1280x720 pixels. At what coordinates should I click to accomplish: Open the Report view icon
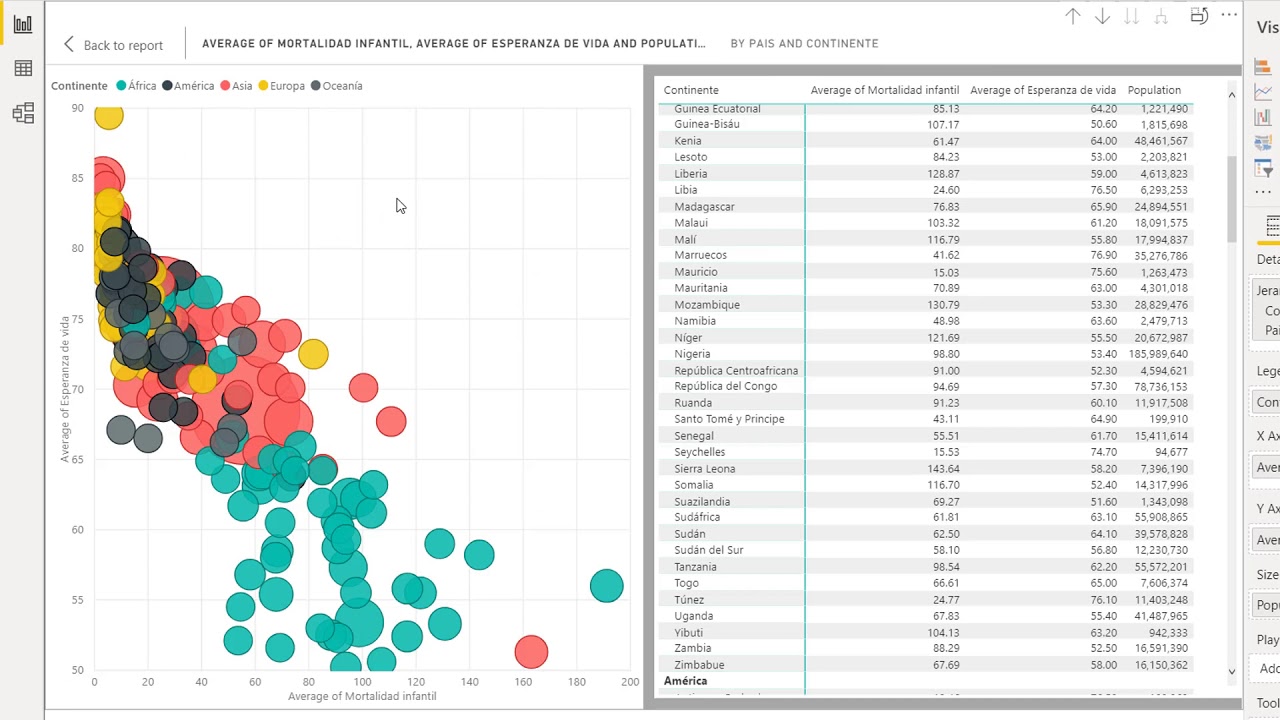23,24
